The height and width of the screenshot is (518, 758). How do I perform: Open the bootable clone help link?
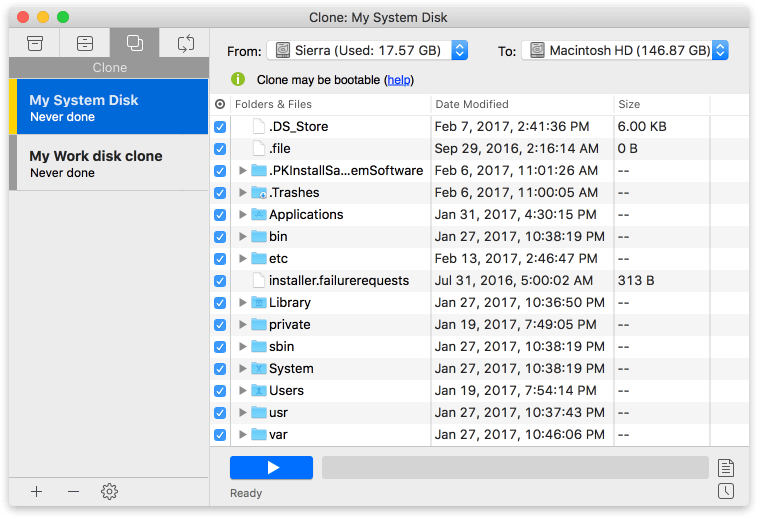(399, 80)
